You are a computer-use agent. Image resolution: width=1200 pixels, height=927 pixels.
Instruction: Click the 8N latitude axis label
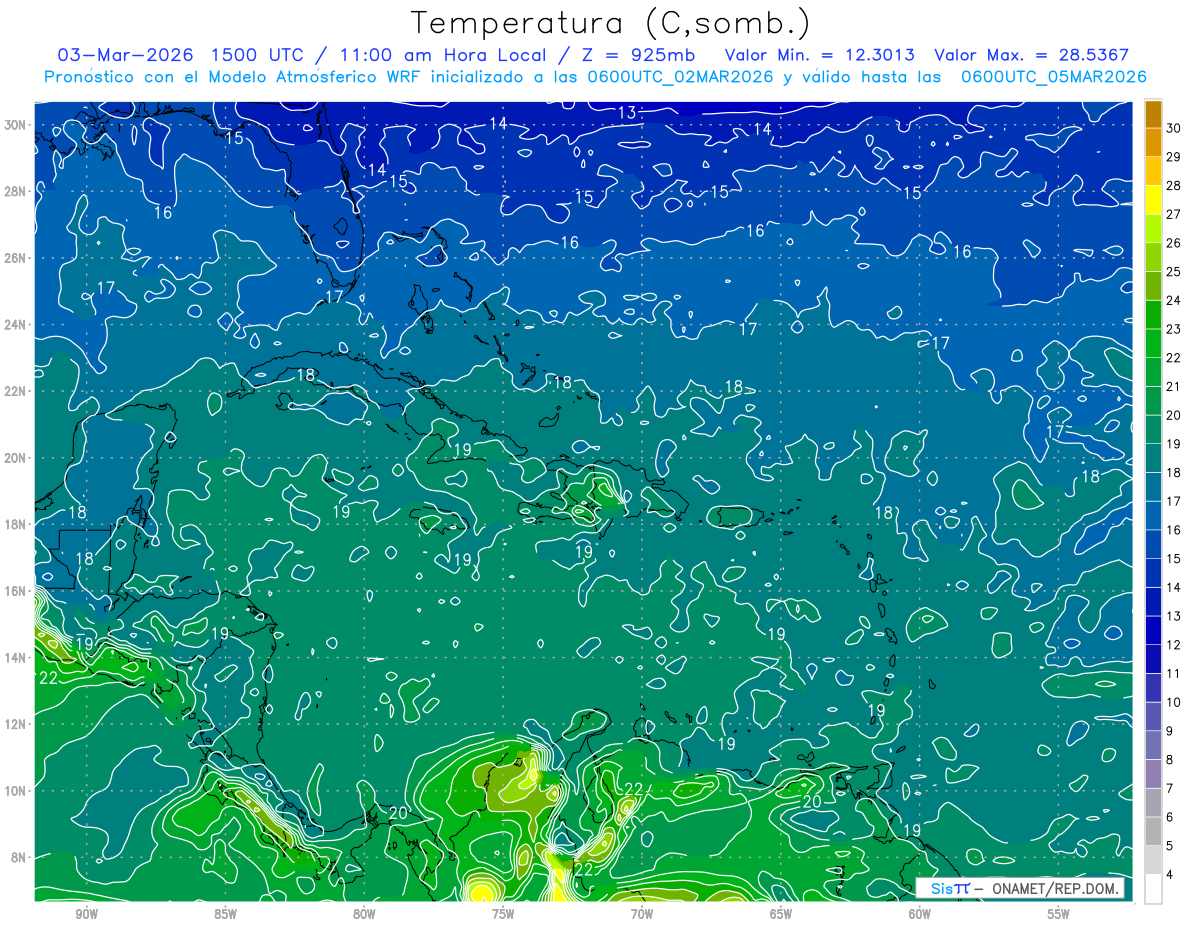pos(19,857)
